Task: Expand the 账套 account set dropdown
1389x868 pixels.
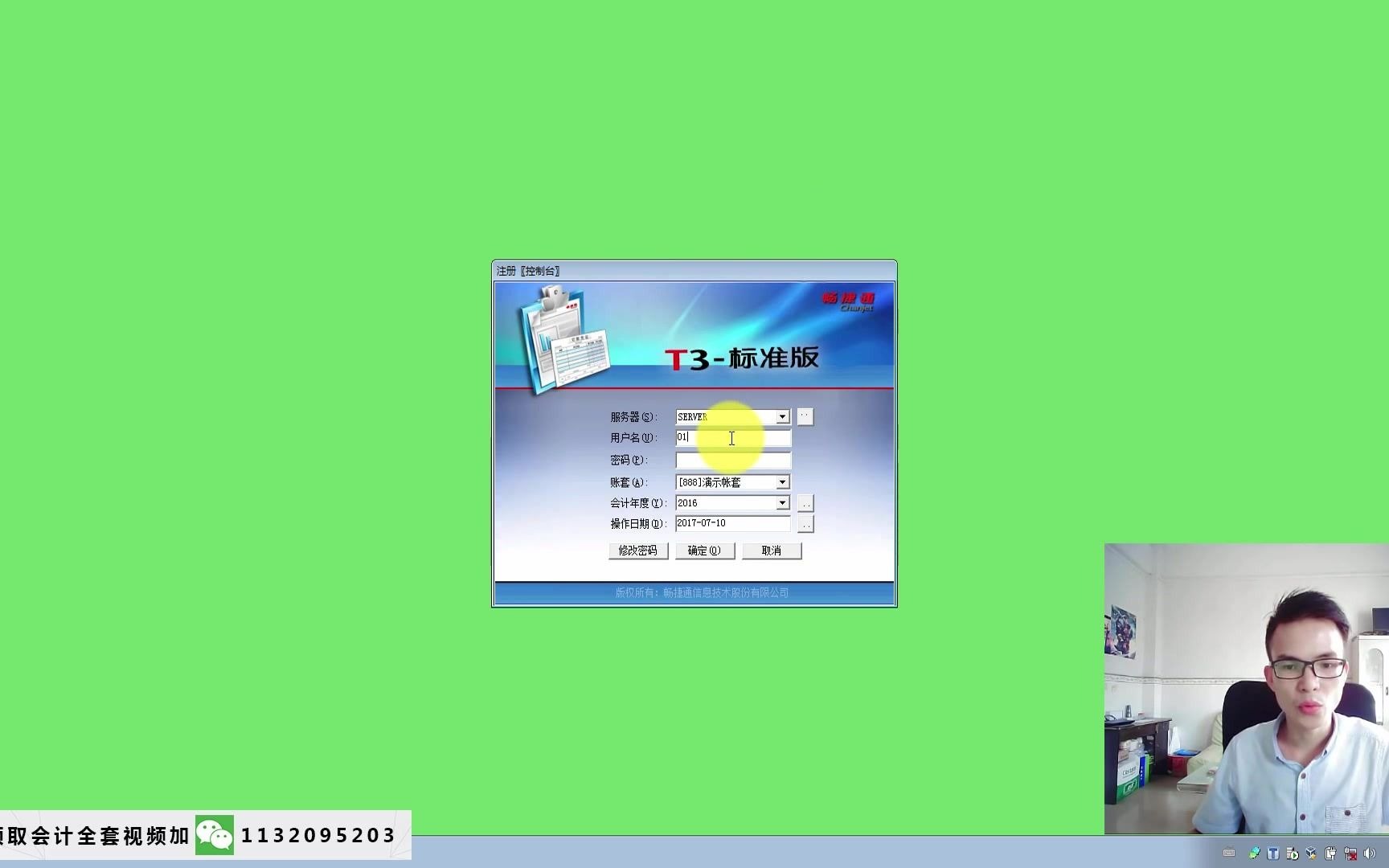Action: click(x=782, y=482)
